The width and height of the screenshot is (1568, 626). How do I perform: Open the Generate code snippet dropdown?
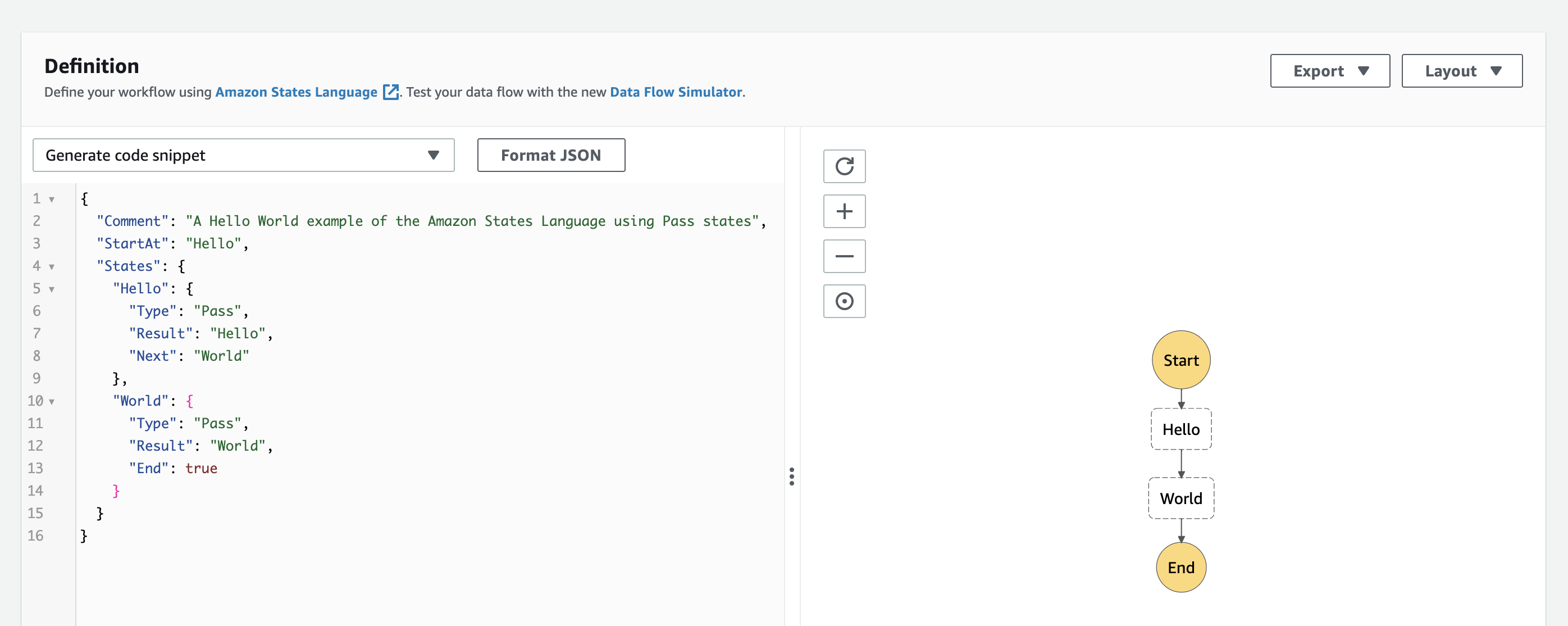click(x=243, y=155)
